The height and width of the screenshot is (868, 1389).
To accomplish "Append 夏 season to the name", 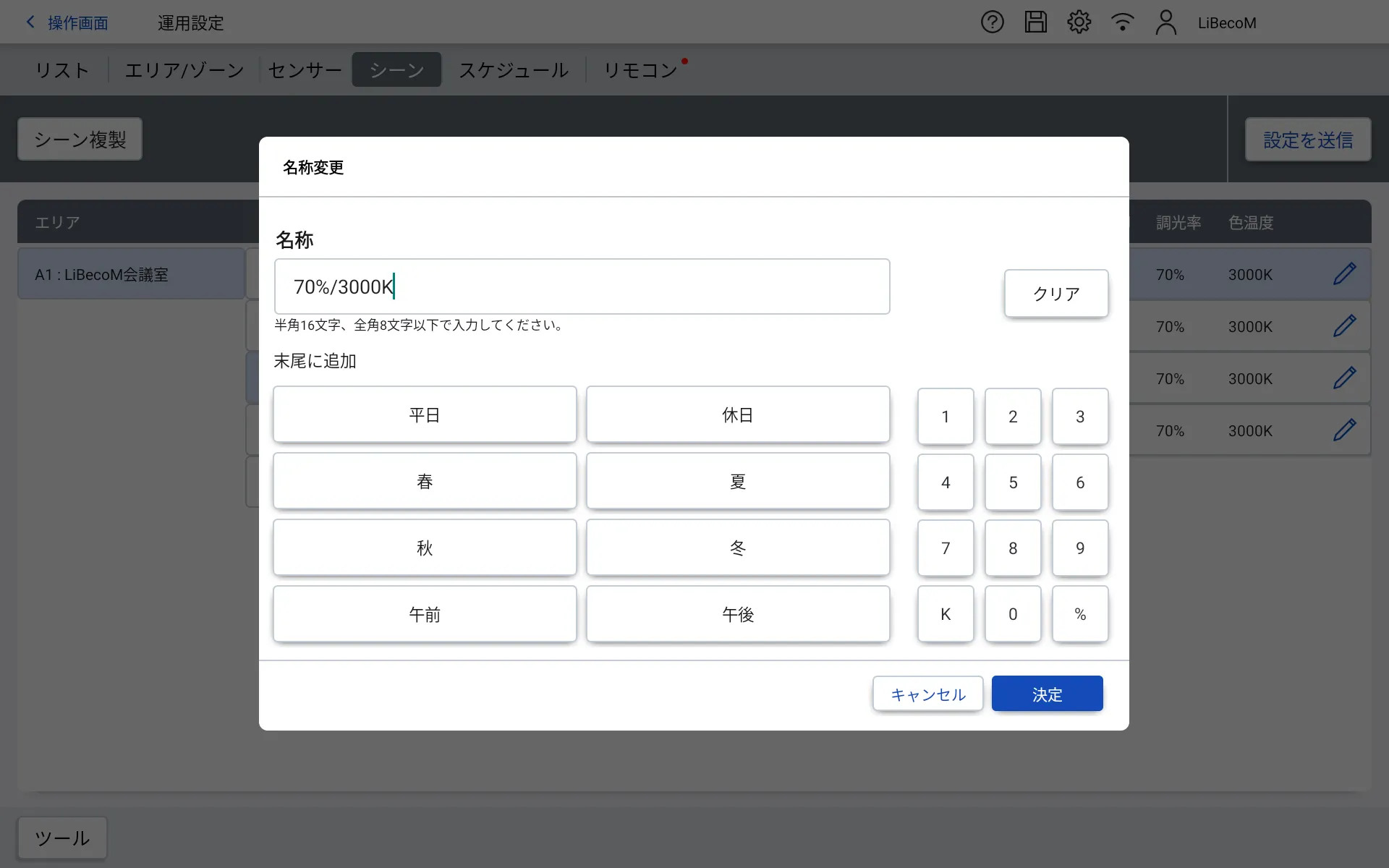I will (737, 481).
